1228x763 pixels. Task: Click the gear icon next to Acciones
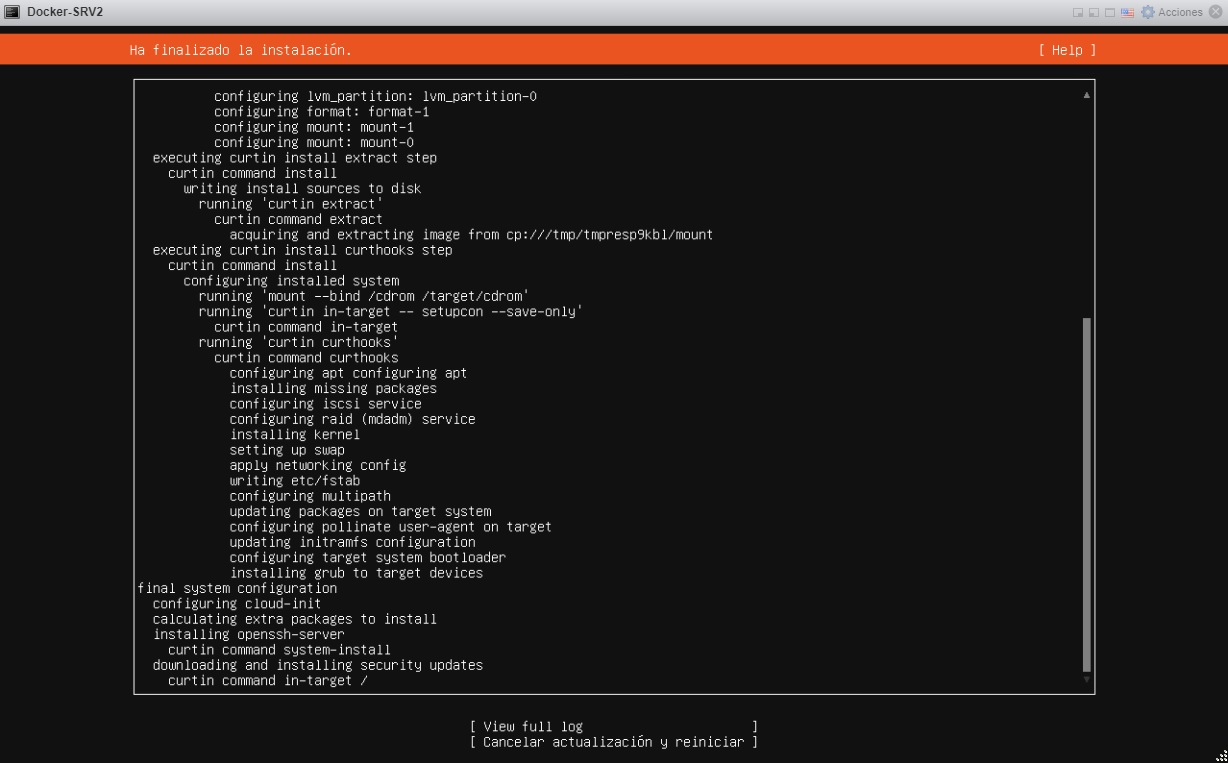point(1147,12)
